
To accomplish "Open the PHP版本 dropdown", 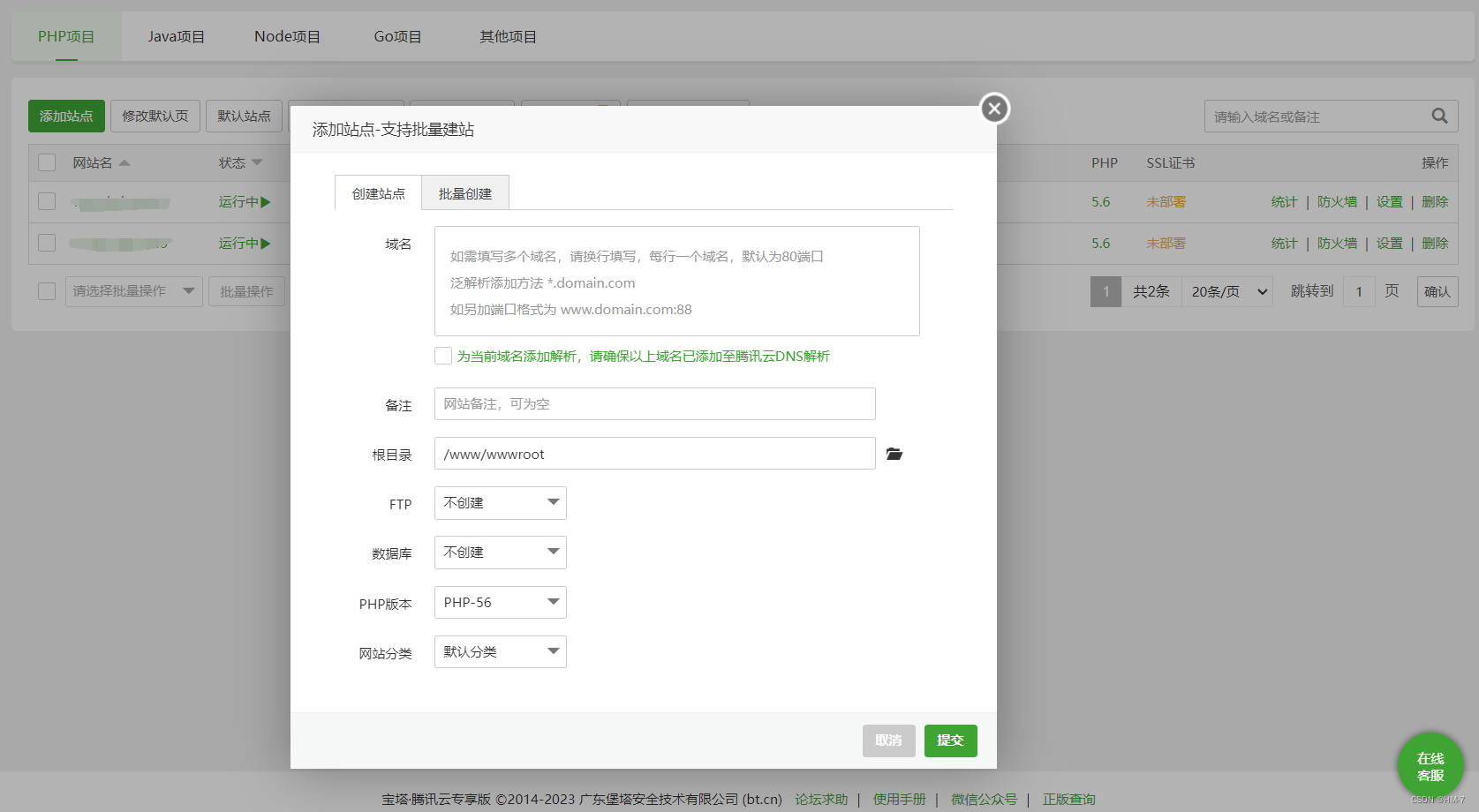I will pyautogui.click(x=501, y=603).
